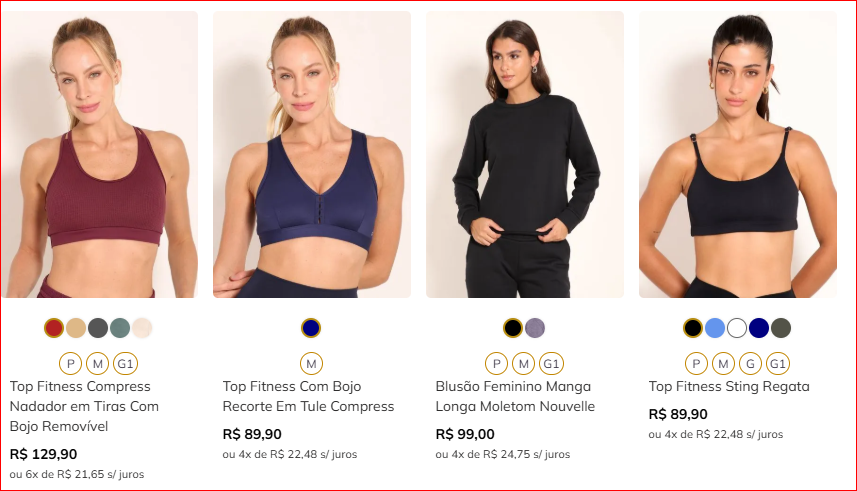Select lilac swatch for Blusão Moletom Nouvelle
857x491 pixels.
tap(535, 328)
